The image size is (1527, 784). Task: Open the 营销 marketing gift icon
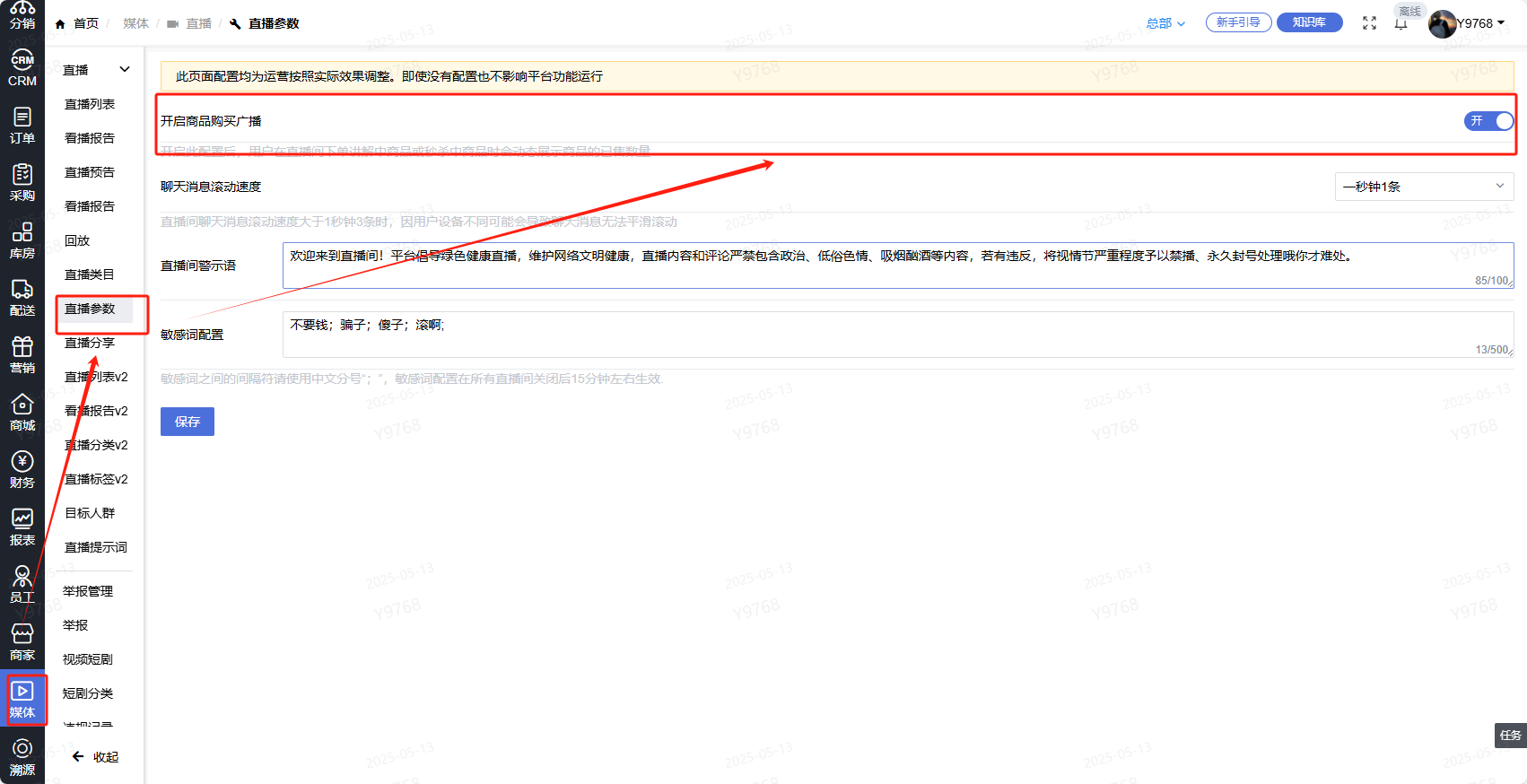22,356
